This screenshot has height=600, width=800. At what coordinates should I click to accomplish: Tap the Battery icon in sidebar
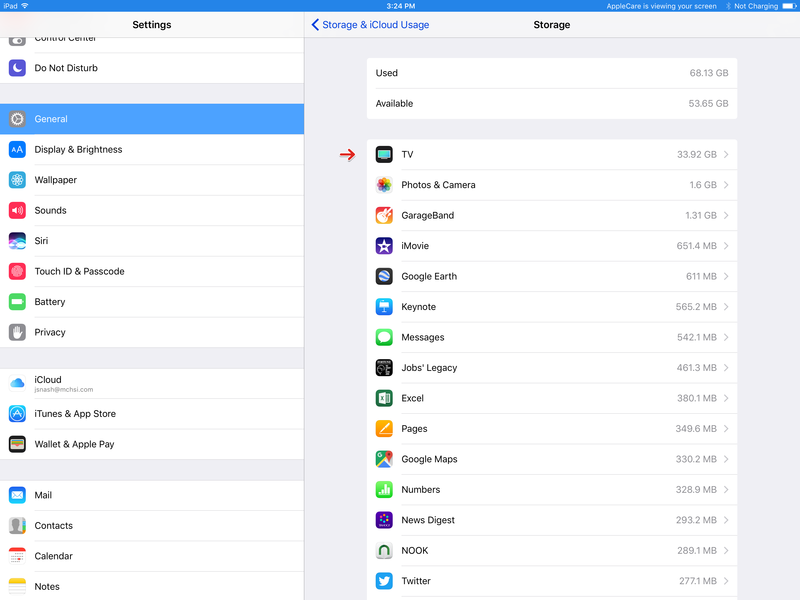click(17, 302)
